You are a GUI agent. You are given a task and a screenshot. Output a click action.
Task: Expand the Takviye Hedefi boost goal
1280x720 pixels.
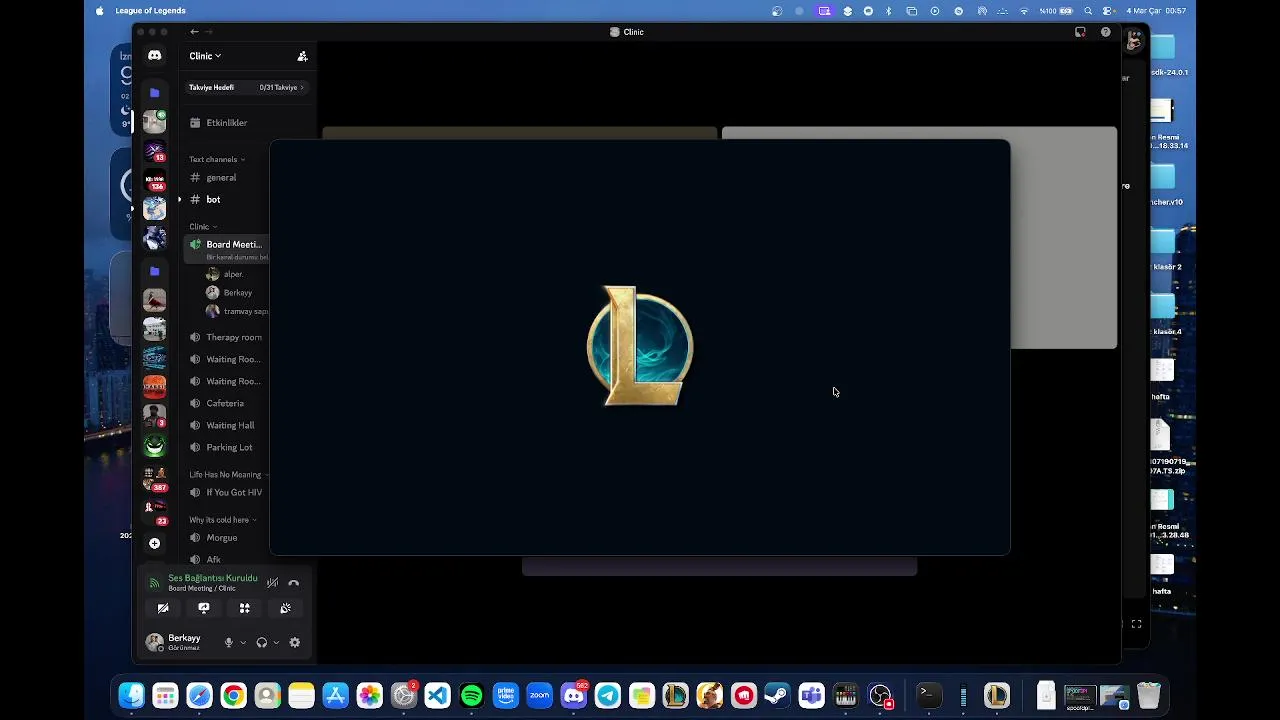point(246,87)
